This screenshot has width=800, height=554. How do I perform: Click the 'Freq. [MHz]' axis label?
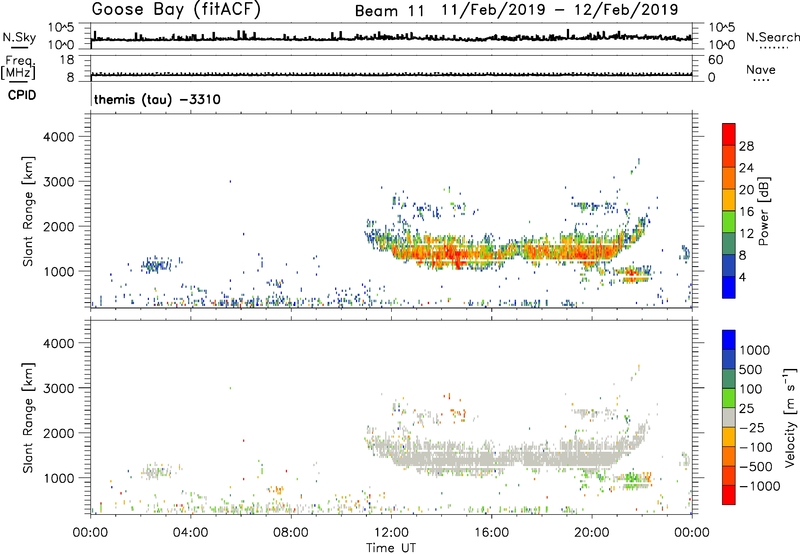[19, 67]
